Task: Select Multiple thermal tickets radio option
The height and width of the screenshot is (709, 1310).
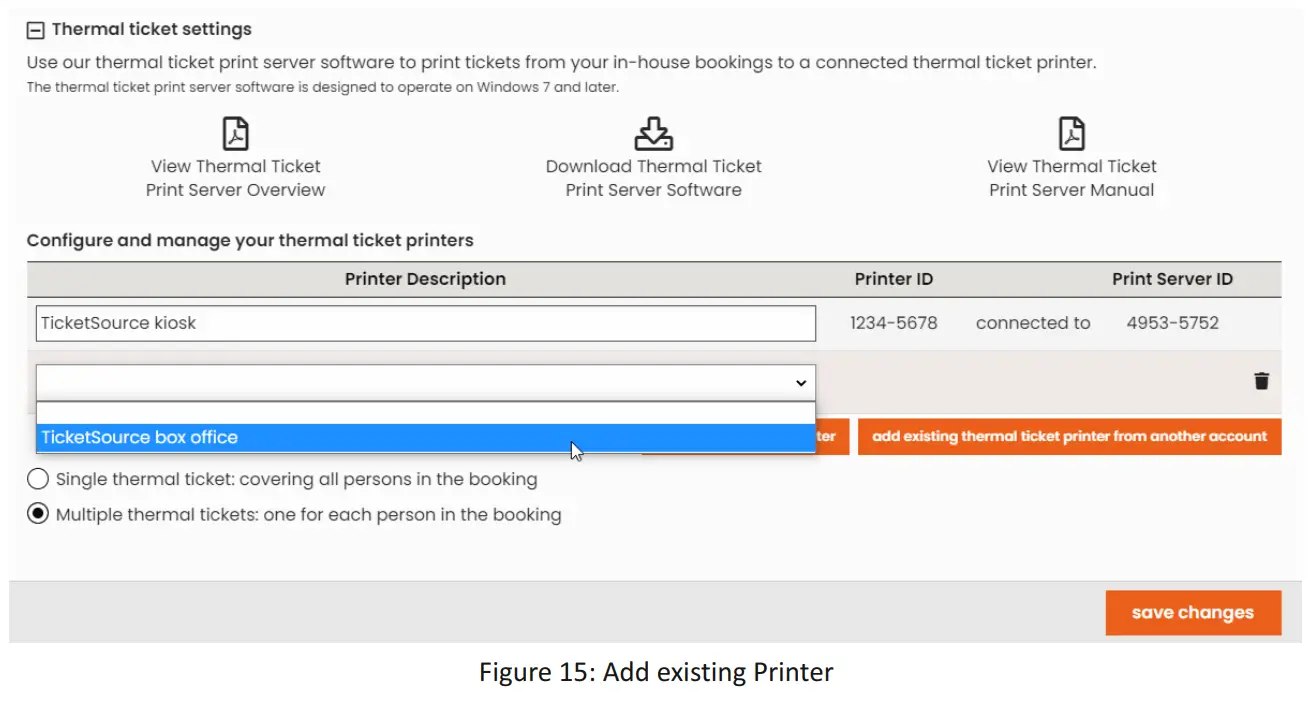Action: coord(38,514)
